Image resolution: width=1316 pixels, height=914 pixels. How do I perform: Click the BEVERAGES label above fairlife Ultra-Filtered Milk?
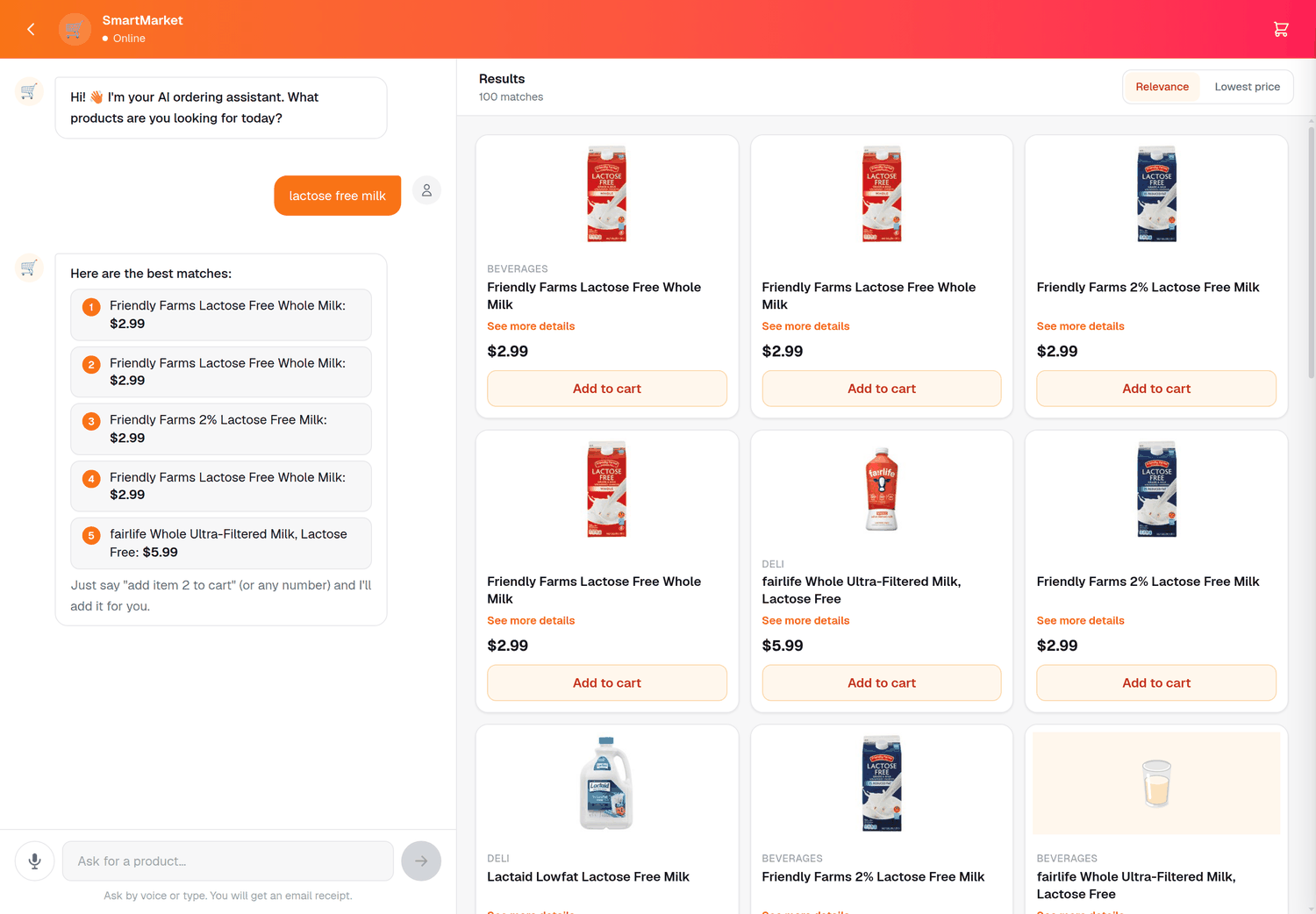click(1067, 859)
